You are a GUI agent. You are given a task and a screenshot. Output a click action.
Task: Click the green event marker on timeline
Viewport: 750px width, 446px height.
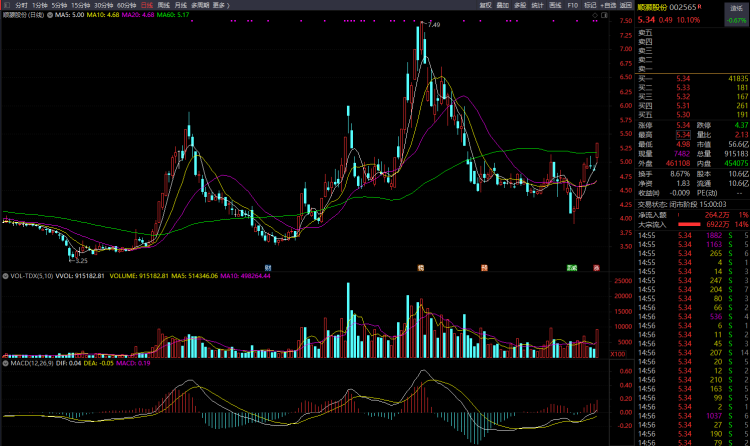(572, 268)
